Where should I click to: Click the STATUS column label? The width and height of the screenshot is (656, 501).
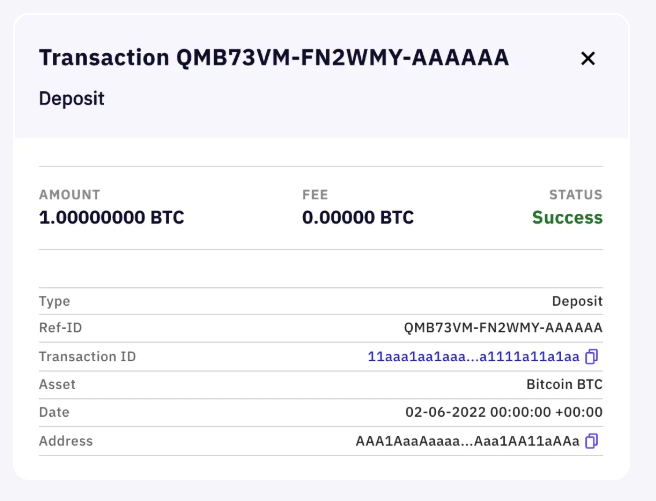pyautogui.click(x=576, y=195)
